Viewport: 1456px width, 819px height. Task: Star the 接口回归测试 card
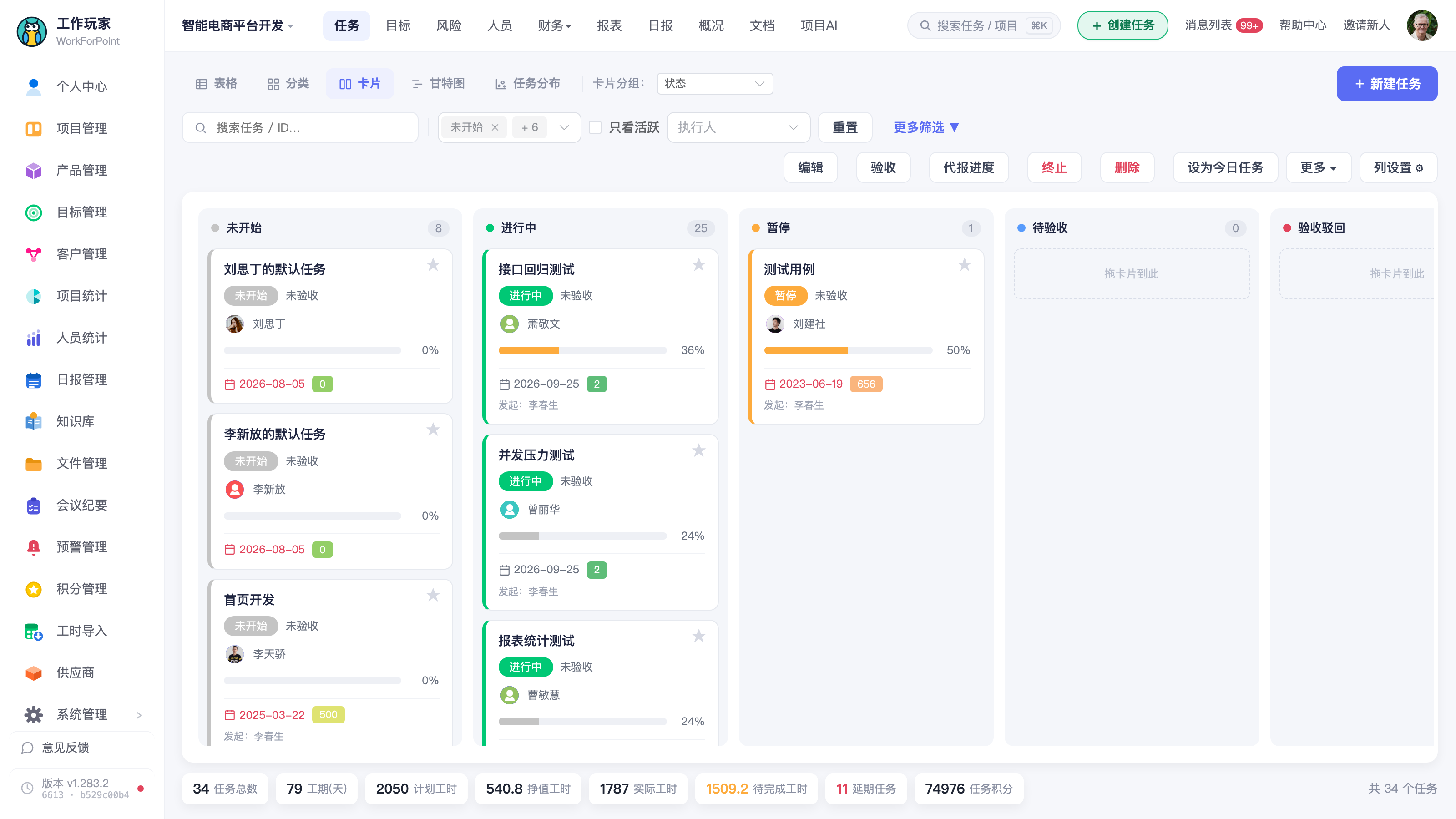click(698, 264)
